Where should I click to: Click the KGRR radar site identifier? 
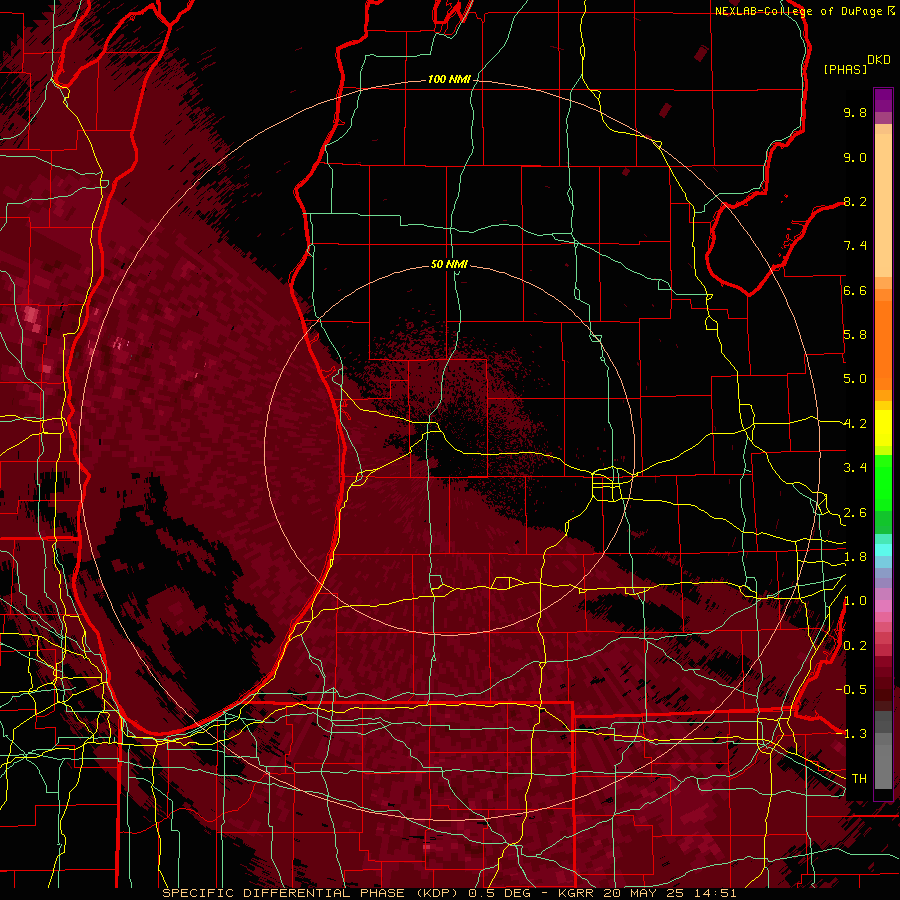click(576, 893)
